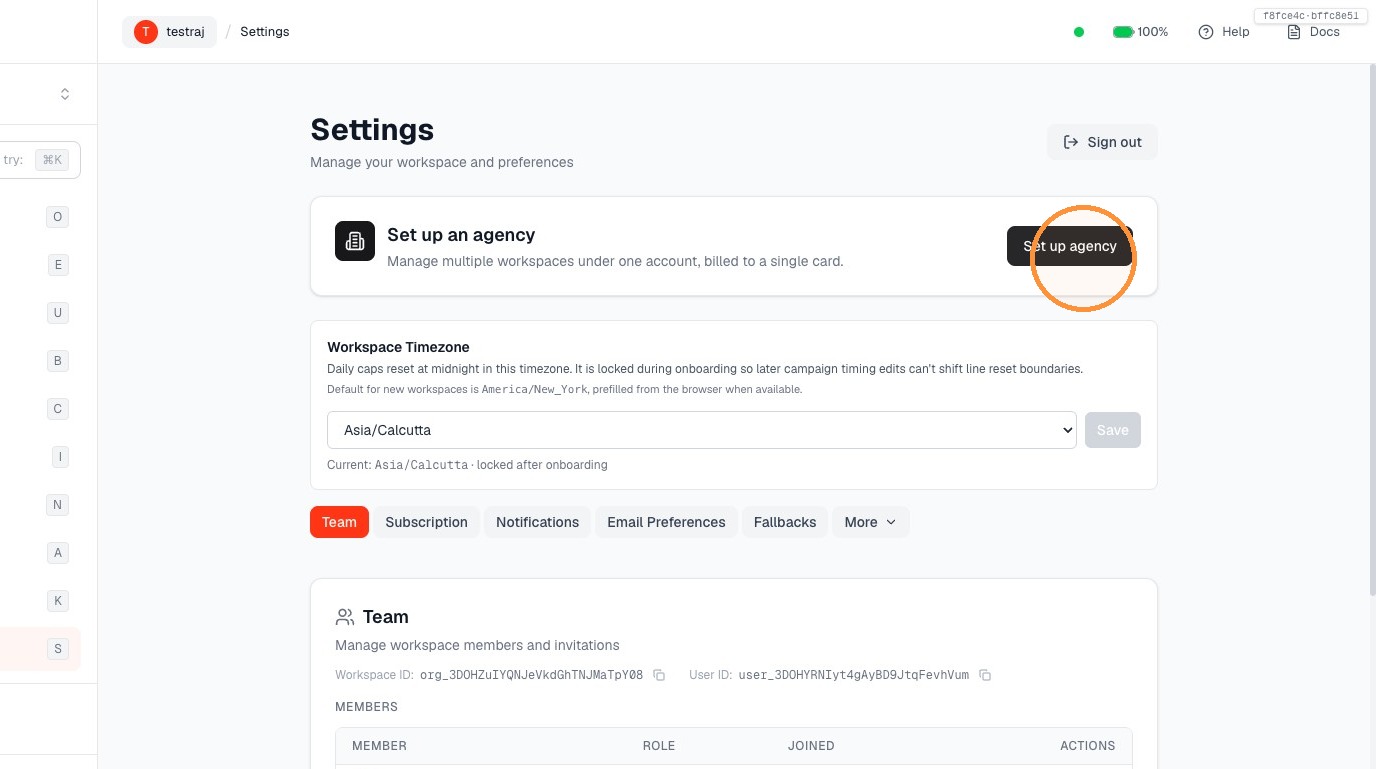Viewport: 1376px width, 769px height.
Task: Click the Set up agency button
Action: (1070, 246)
